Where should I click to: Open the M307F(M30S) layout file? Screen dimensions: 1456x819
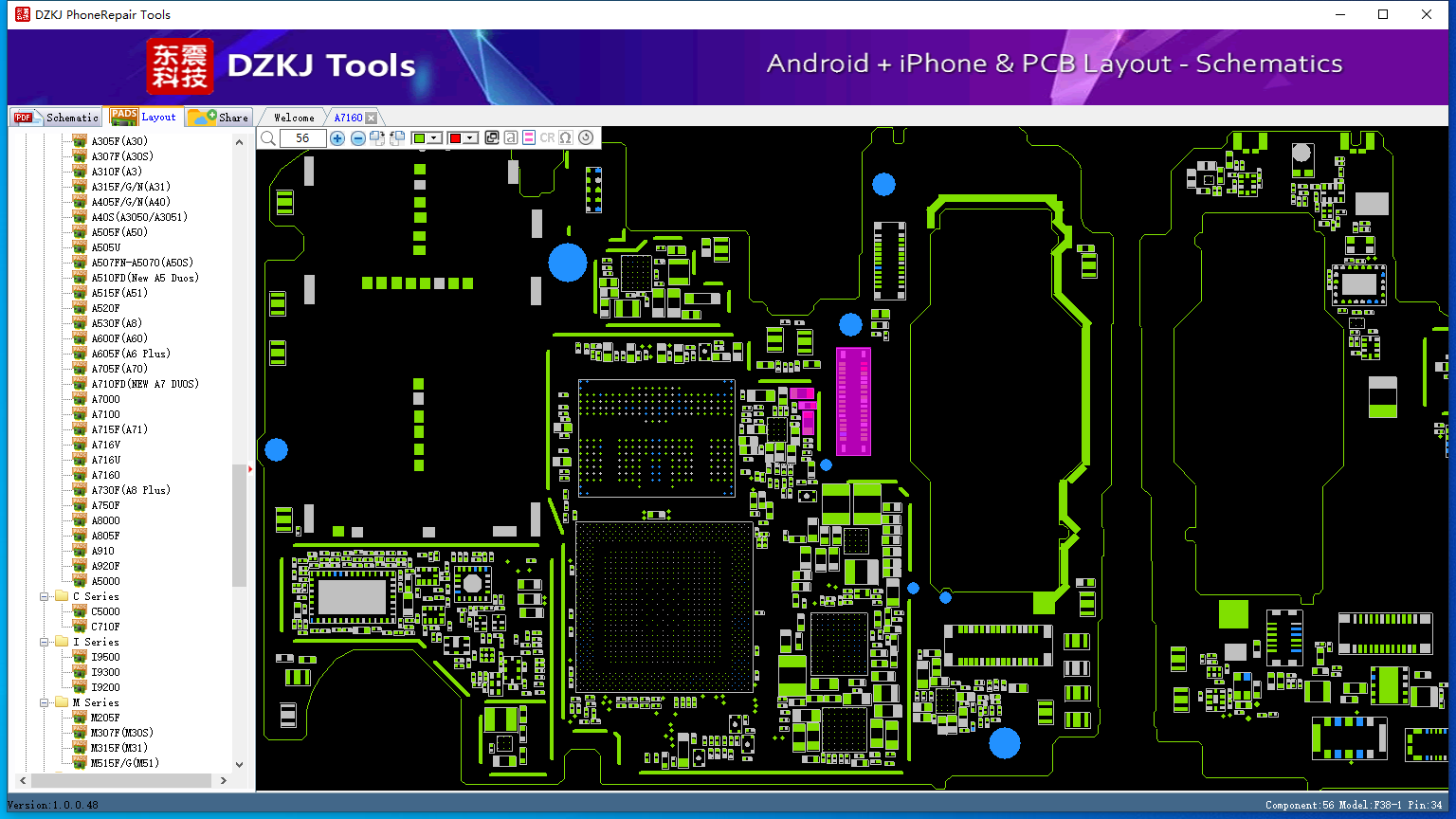(x=122, y=733)
